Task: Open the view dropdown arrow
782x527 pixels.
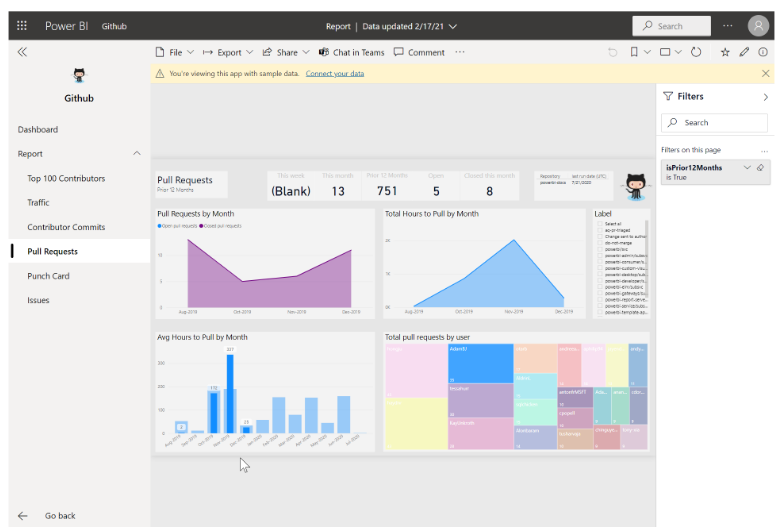Action: pos(678,52)
